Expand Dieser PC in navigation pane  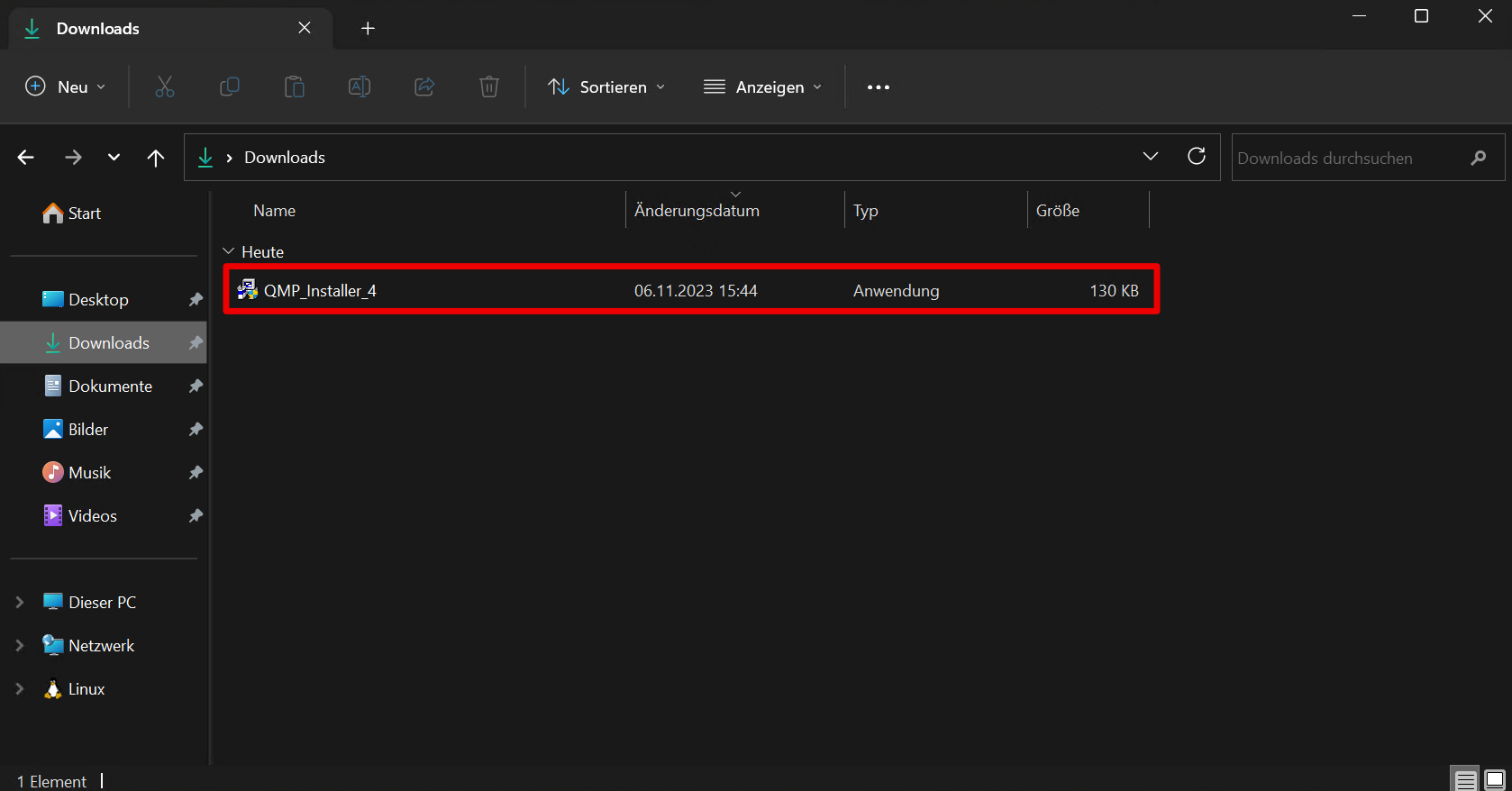[x=20, y=602]
